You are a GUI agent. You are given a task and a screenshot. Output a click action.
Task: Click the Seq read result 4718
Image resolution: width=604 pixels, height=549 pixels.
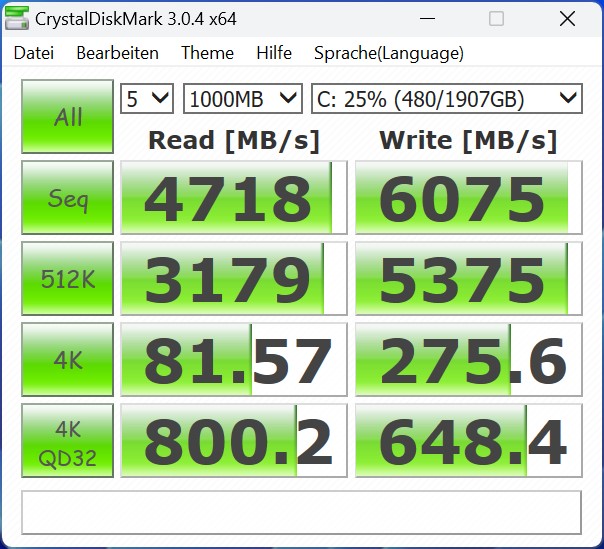234,198
